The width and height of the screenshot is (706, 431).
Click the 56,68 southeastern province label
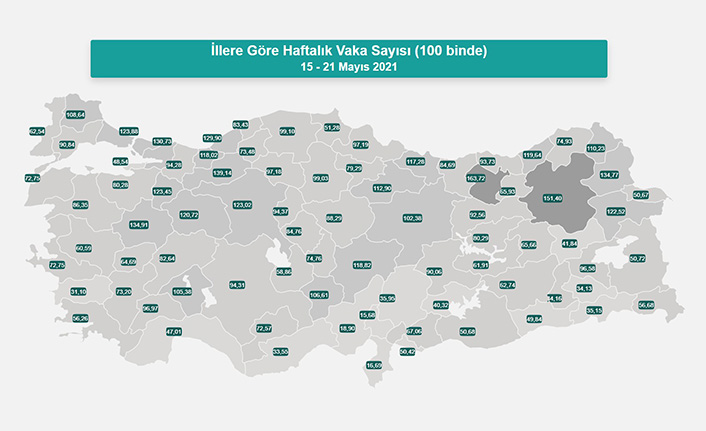coord(646,305)
